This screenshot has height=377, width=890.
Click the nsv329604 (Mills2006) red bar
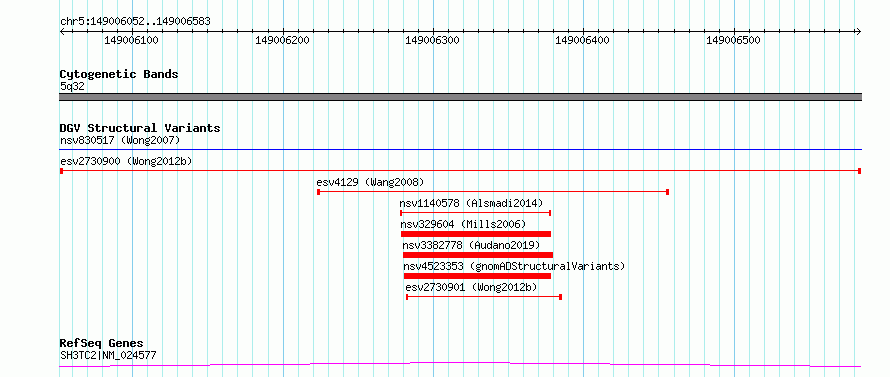tap(476, 234)
